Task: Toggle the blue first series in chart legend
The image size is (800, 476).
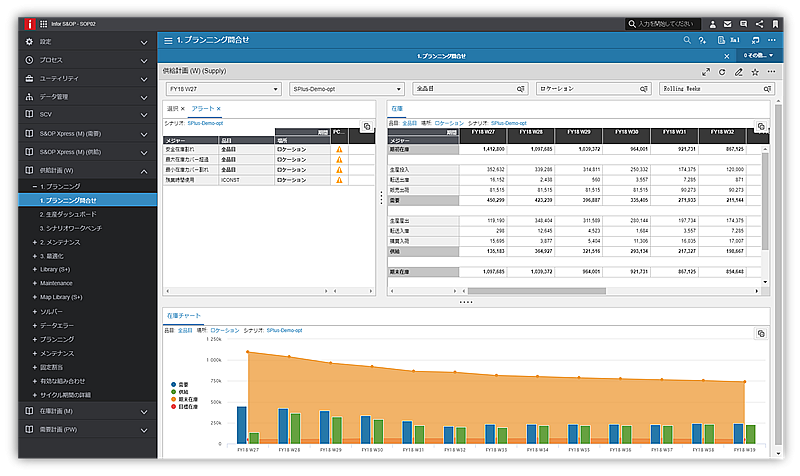Action: point(180,385)
